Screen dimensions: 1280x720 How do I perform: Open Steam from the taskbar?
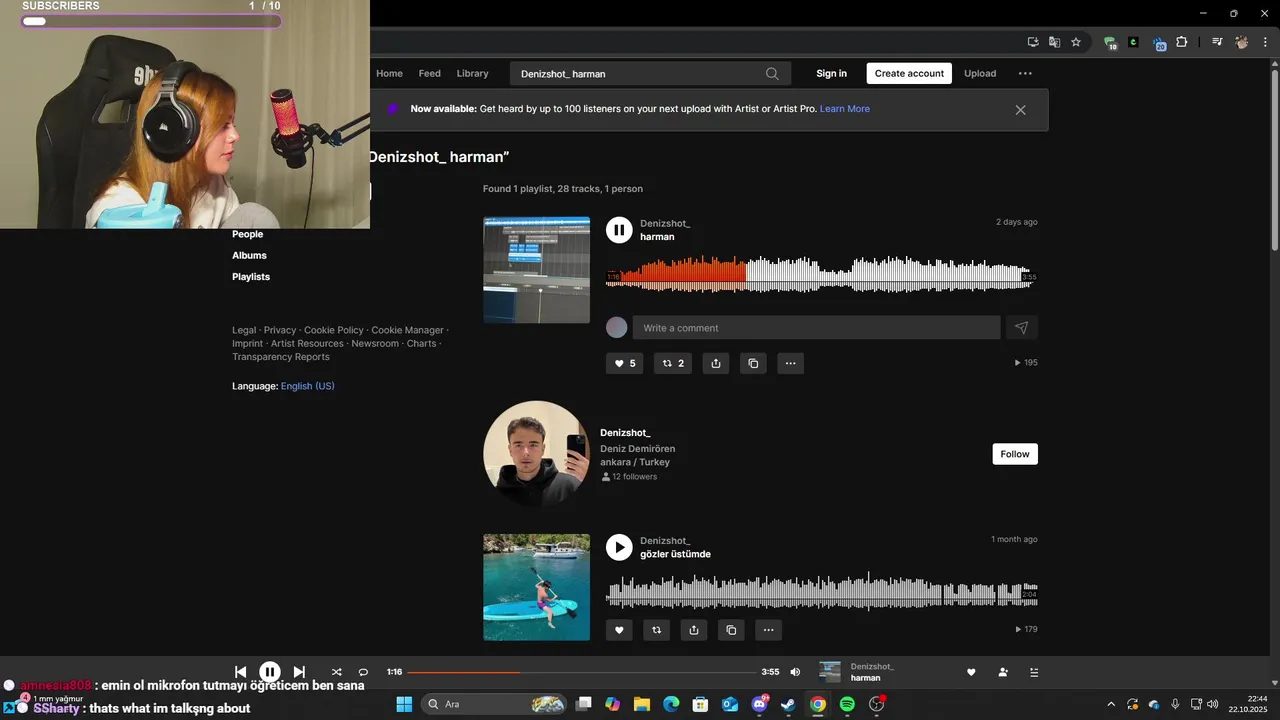788,704
